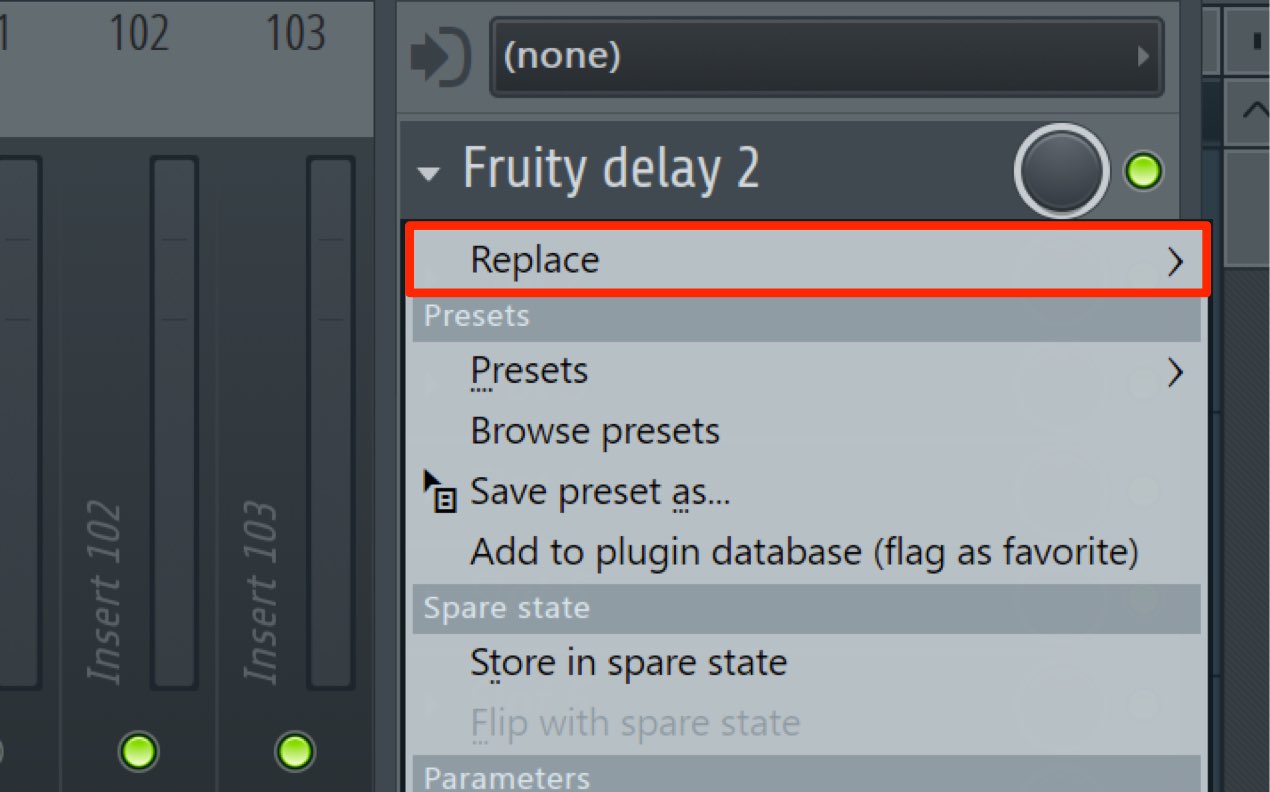Expand the Fruity delay 2 slot arrow
Viewport: 1270px width, 792px height.
[429, 174]
